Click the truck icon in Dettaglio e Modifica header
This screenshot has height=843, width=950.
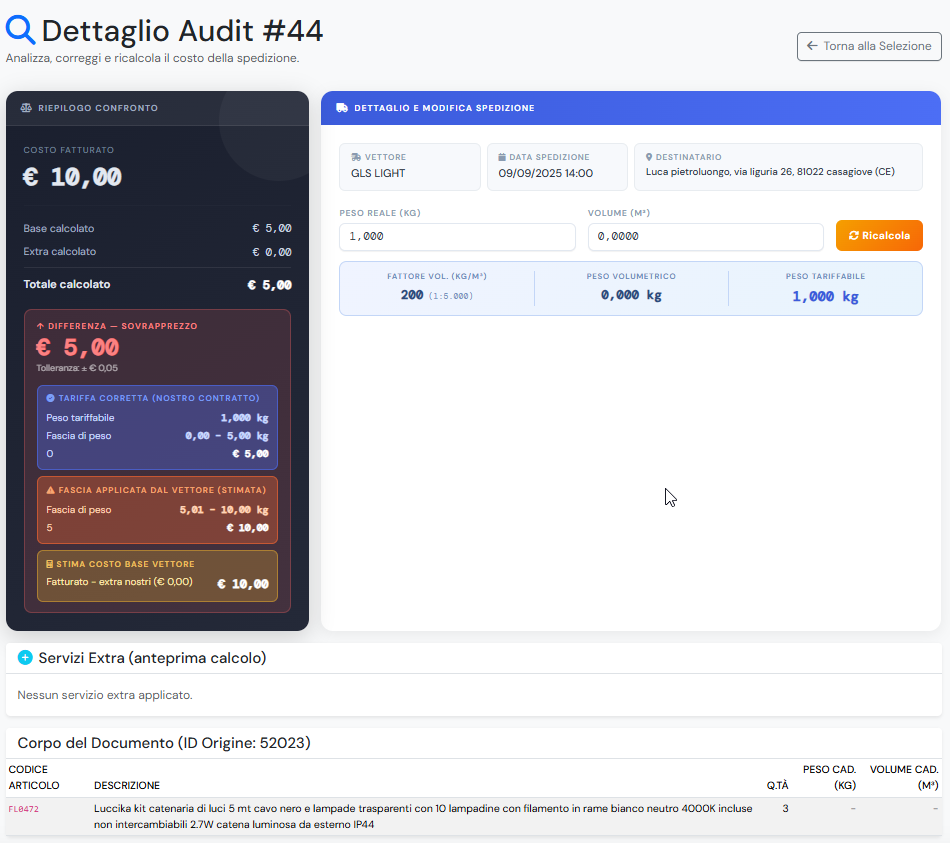[x=342, y=108]
